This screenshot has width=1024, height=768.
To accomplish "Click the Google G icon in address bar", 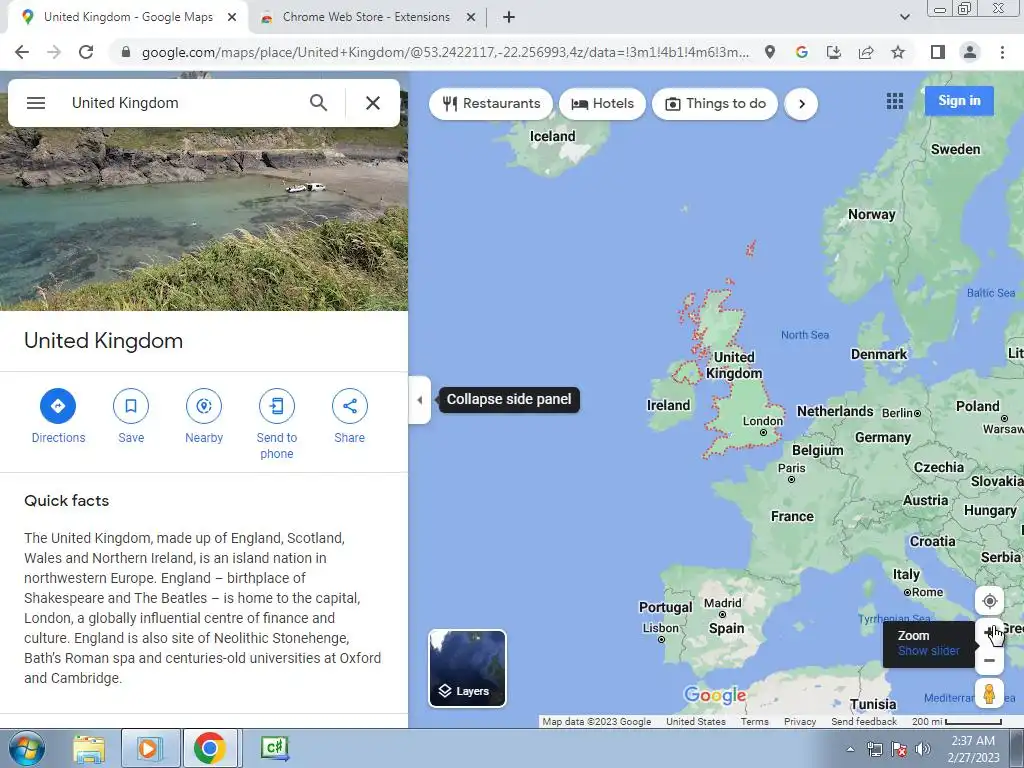I will click(802, 52).
